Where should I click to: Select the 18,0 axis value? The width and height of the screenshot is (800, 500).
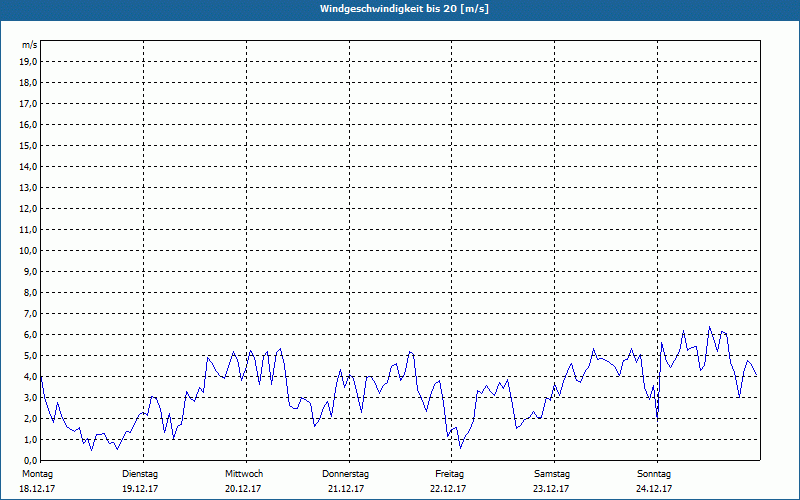click(x=28, y=83)
